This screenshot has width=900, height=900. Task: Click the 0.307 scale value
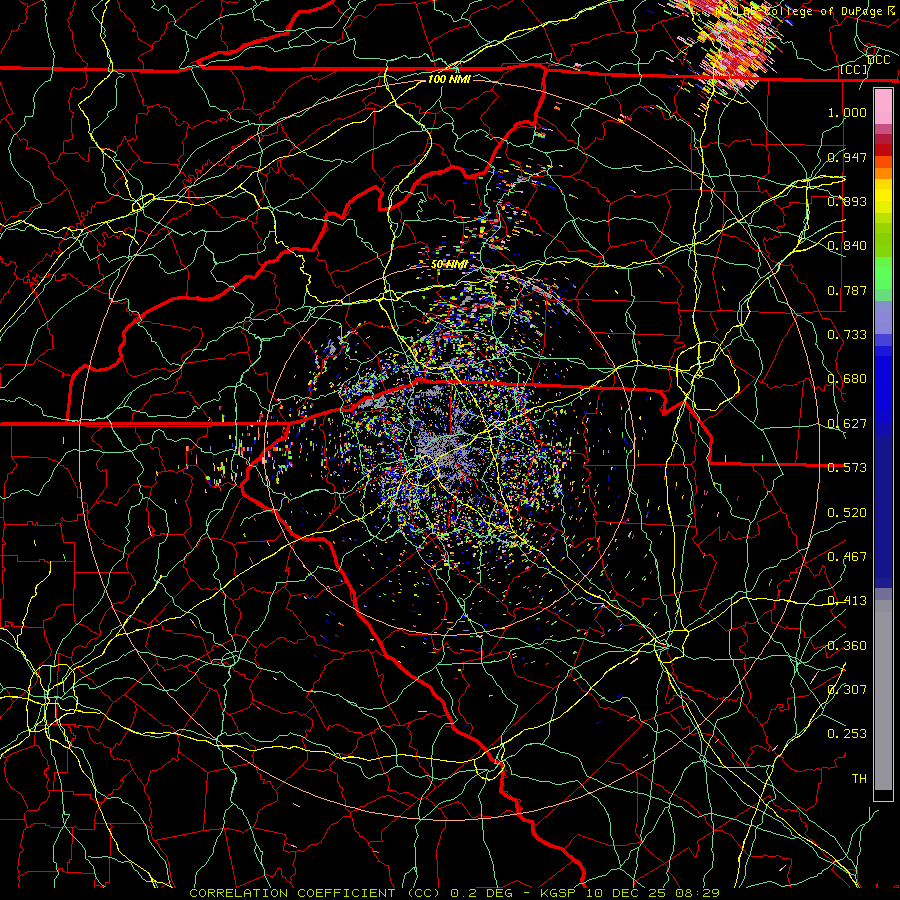(x=847, y=690)
